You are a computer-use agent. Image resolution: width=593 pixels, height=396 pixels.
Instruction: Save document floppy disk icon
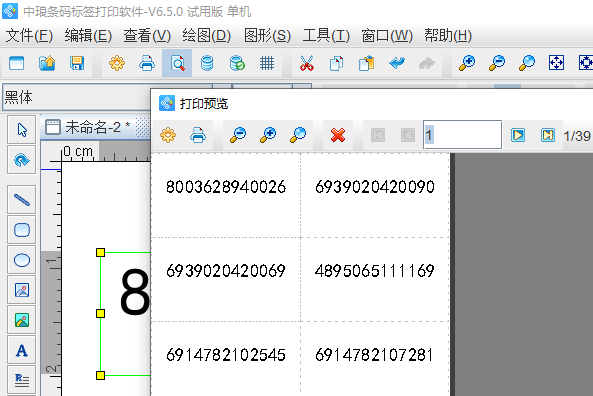click(77, 63)
